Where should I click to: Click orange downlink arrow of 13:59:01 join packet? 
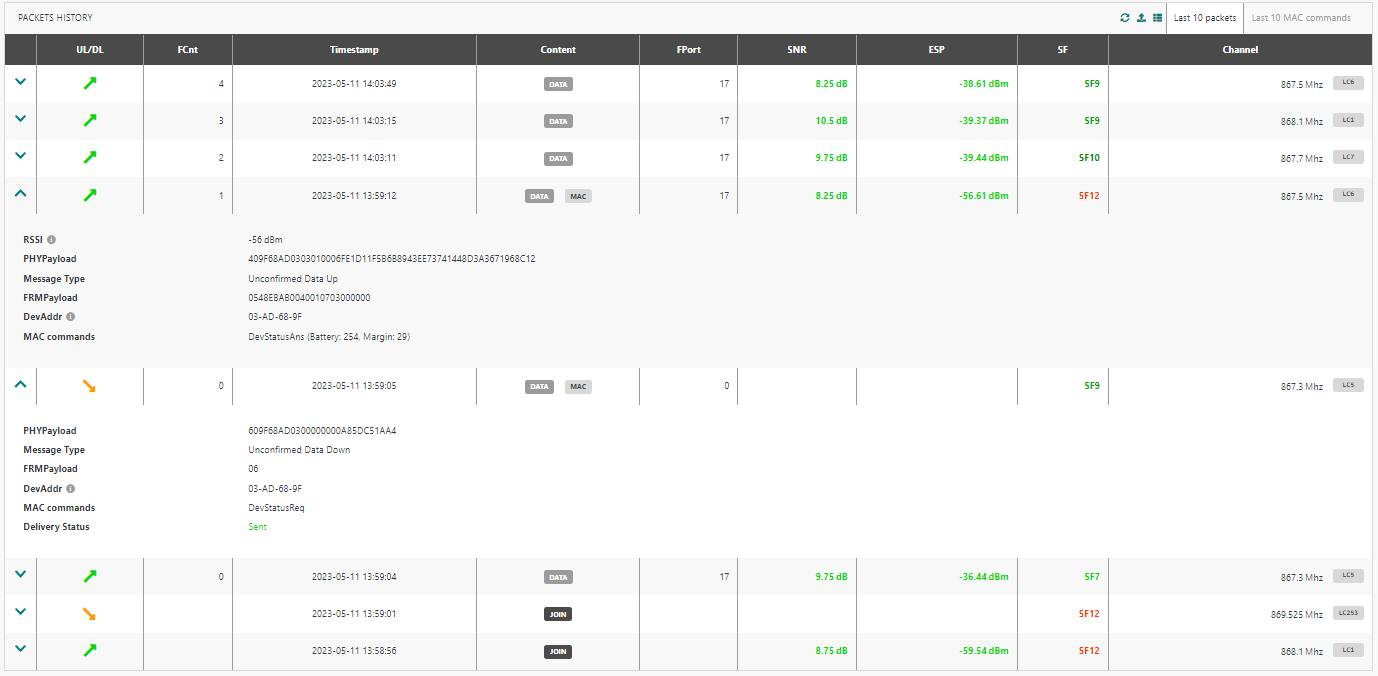[90, 614]
